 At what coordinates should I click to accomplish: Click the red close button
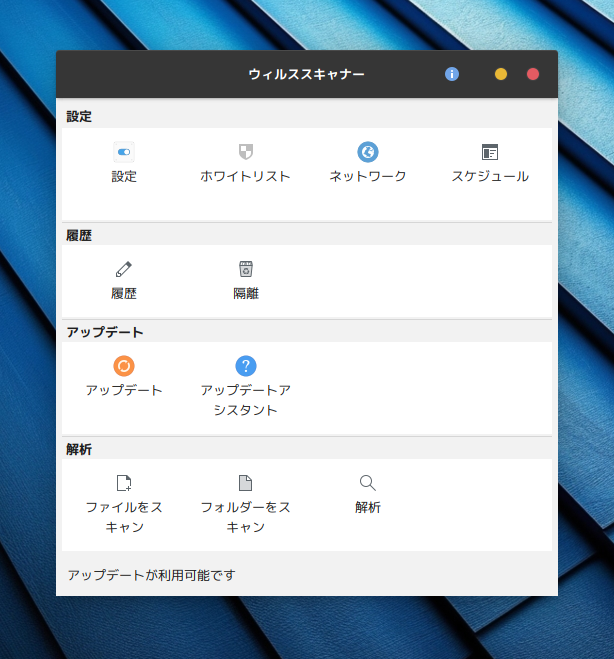533,74
